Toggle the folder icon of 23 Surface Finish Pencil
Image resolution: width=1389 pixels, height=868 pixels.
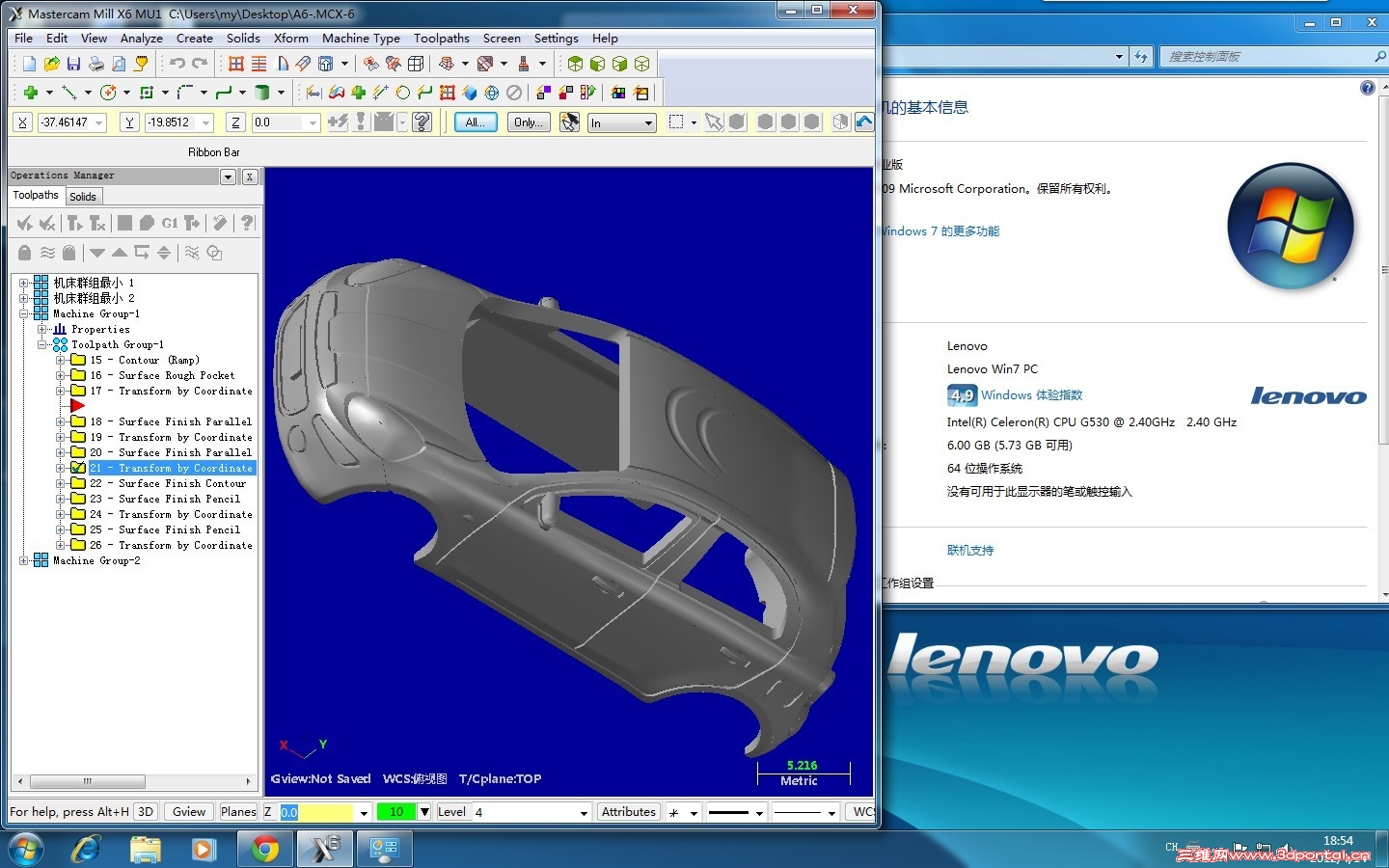point(78,499)
